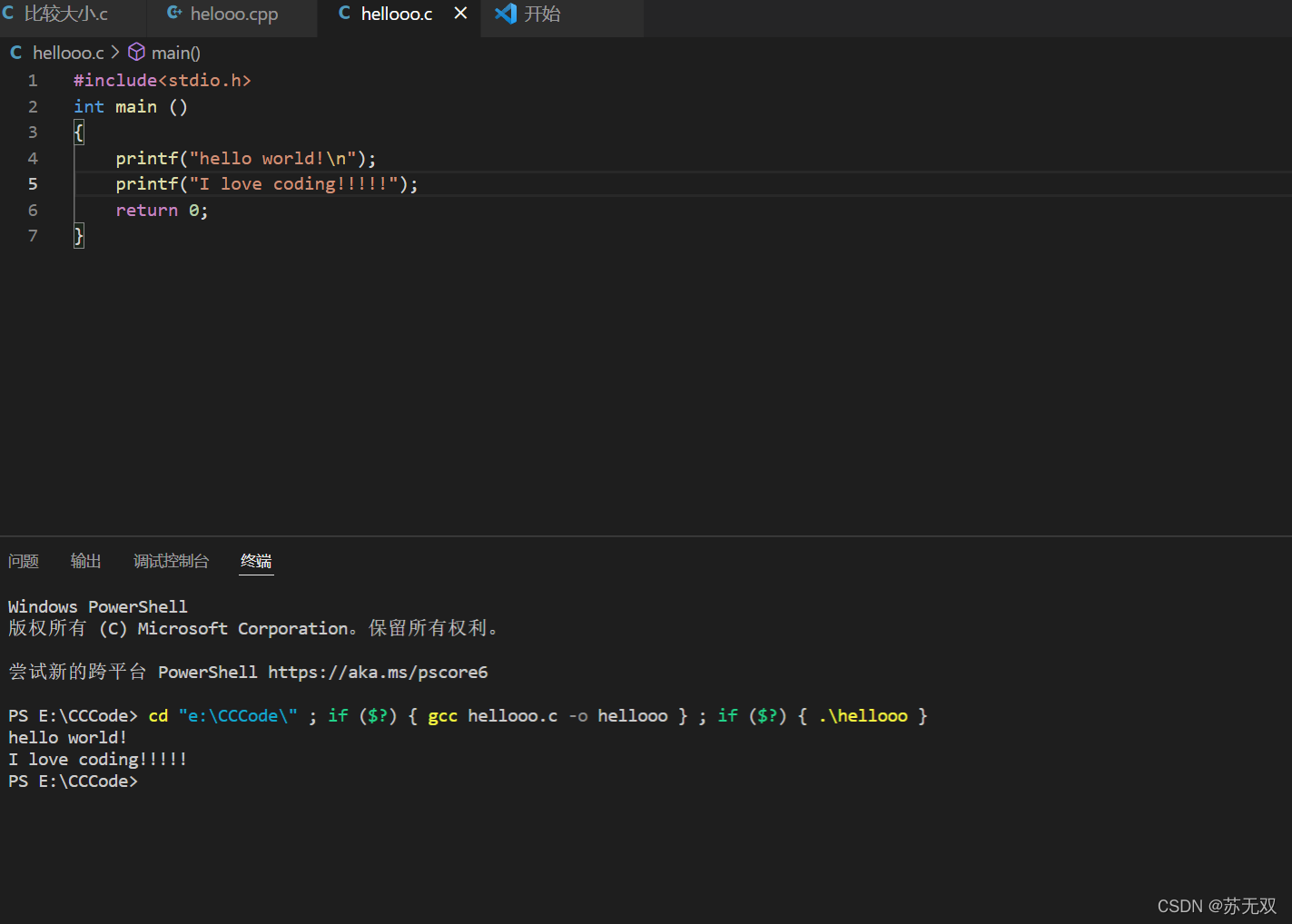Close the hellooo.c tab
The height and width of the screenshot is (924, 1292).
[x=460, y=14]
